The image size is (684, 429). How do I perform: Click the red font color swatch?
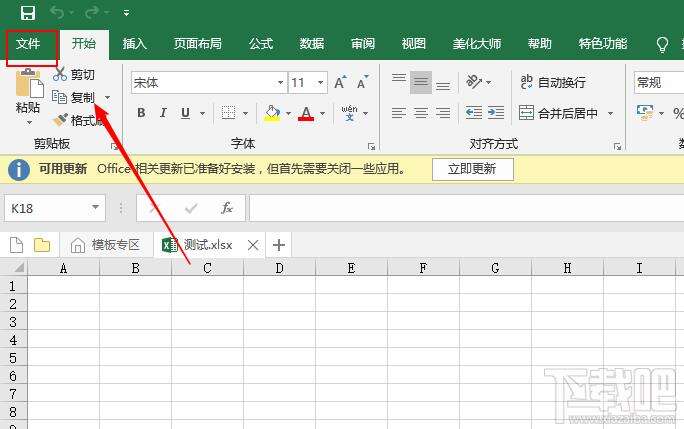point(306,113)
